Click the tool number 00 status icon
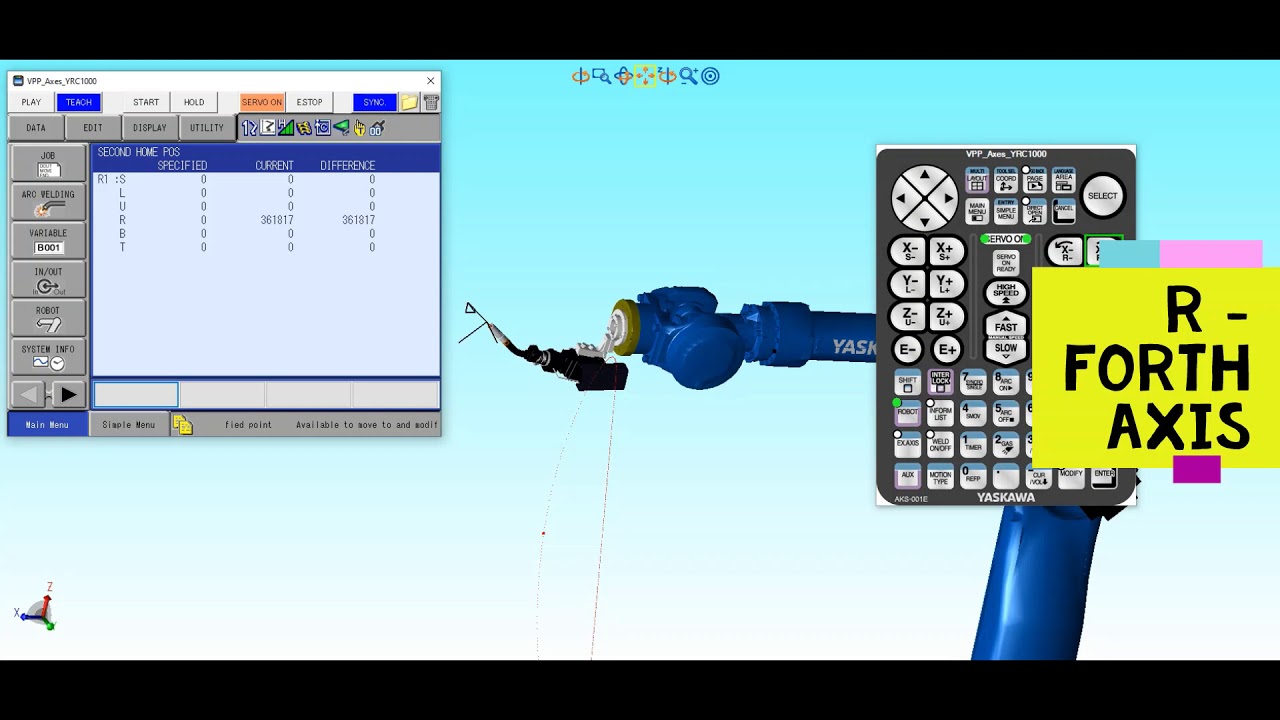1280x720 pixels. [x=377, y=128]
